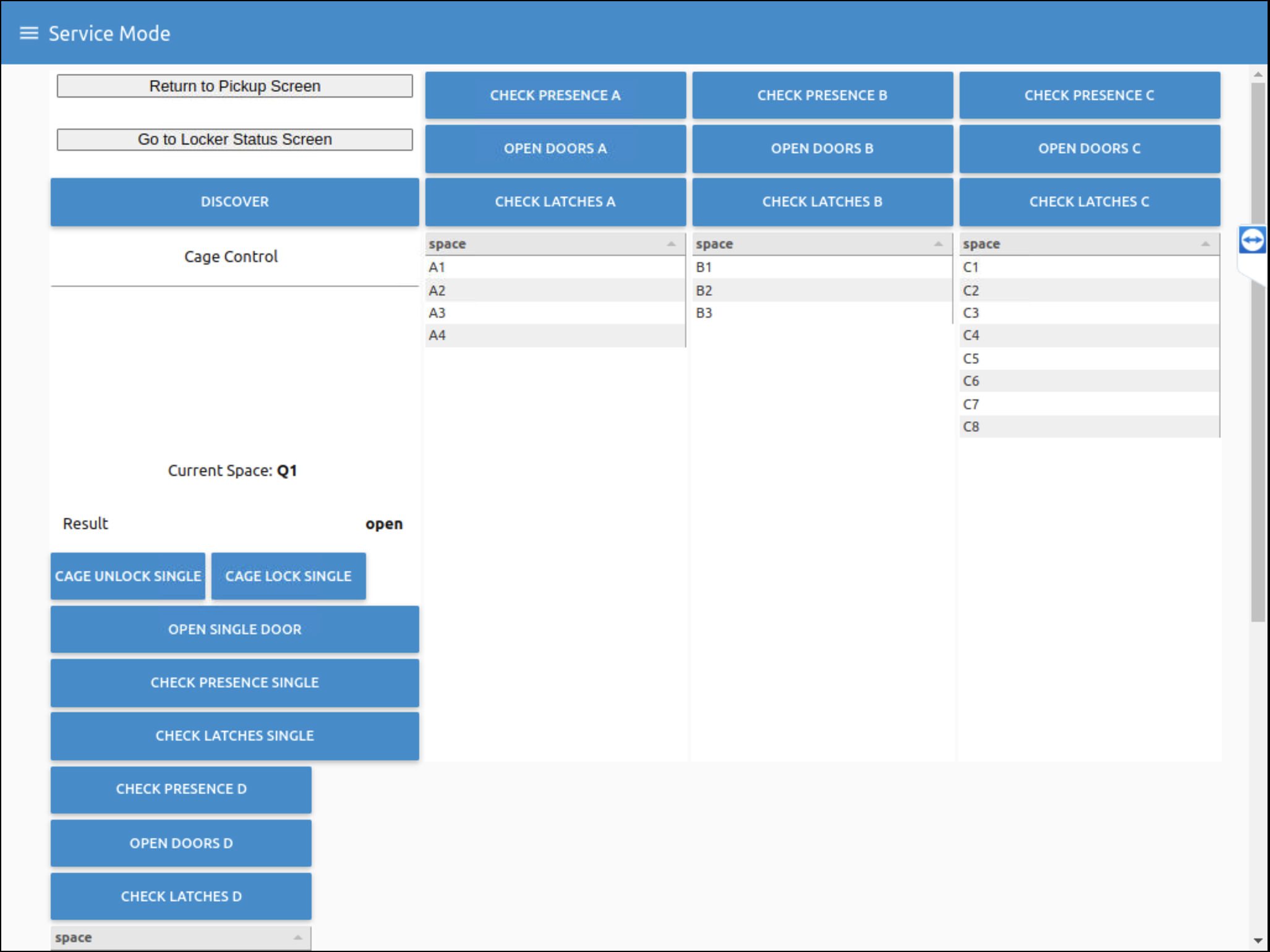Click OPEN DOORS C button

[x=1089, y=148]
